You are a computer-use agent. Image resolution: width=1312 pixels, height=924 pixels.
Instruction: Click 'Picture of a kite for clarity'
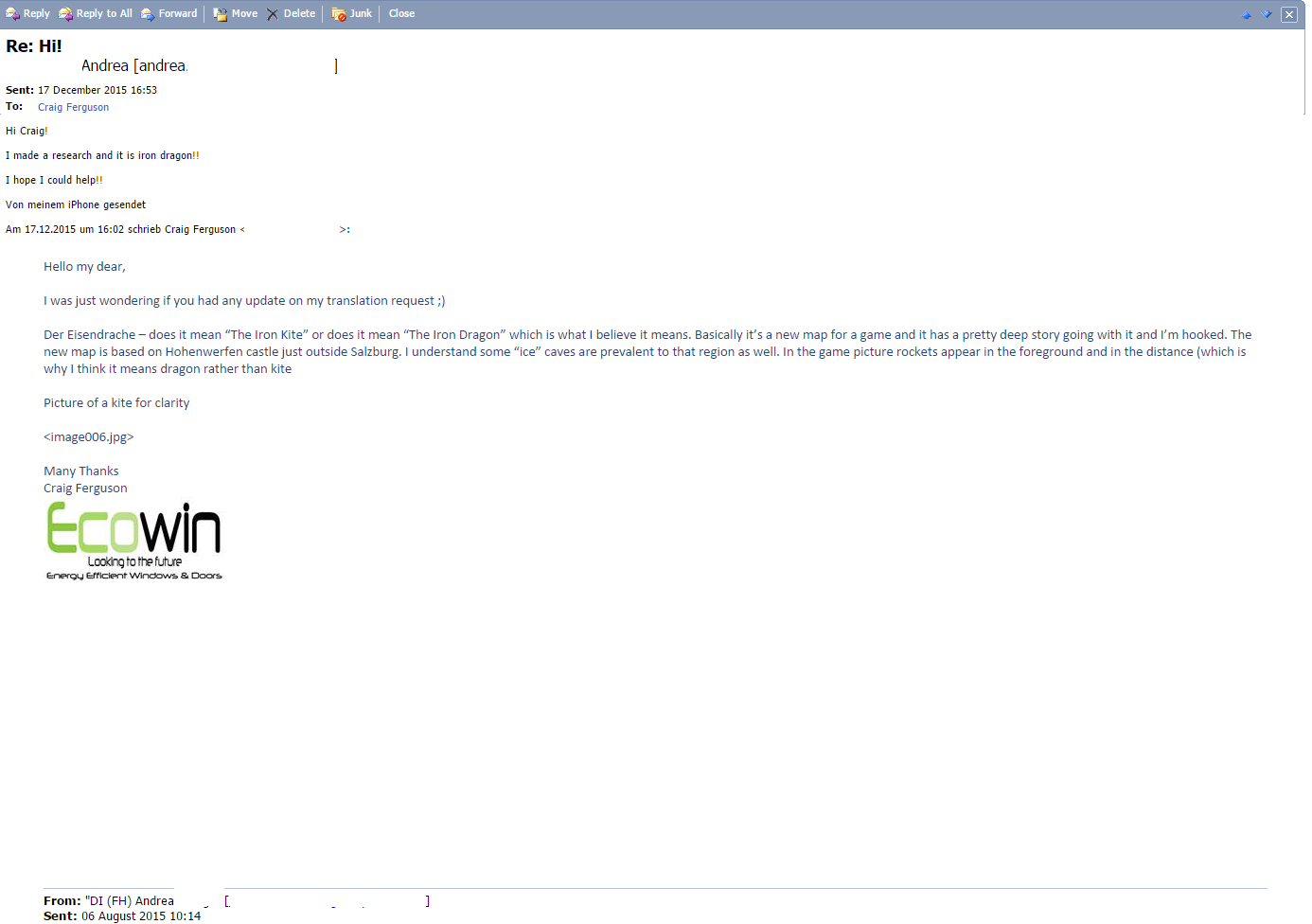coord(116,403)
